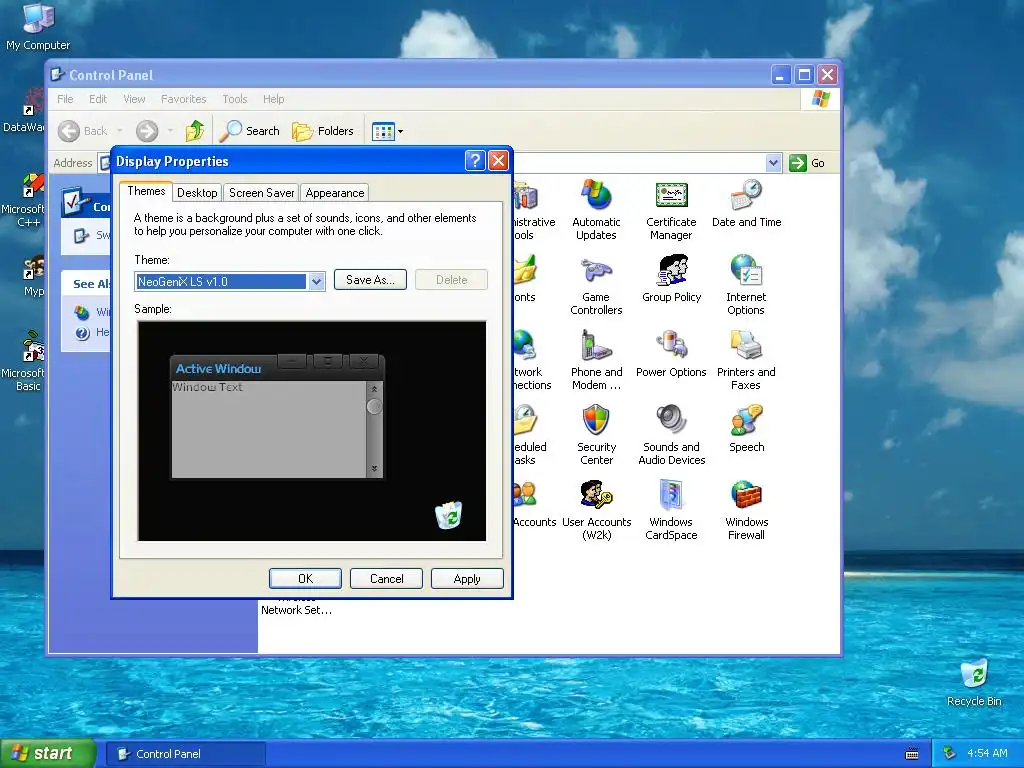Image resolution: width=1024 pixels, height=768 pixels.
Task: Click Control Panel taskbar button
Action: tap(185, 754)
